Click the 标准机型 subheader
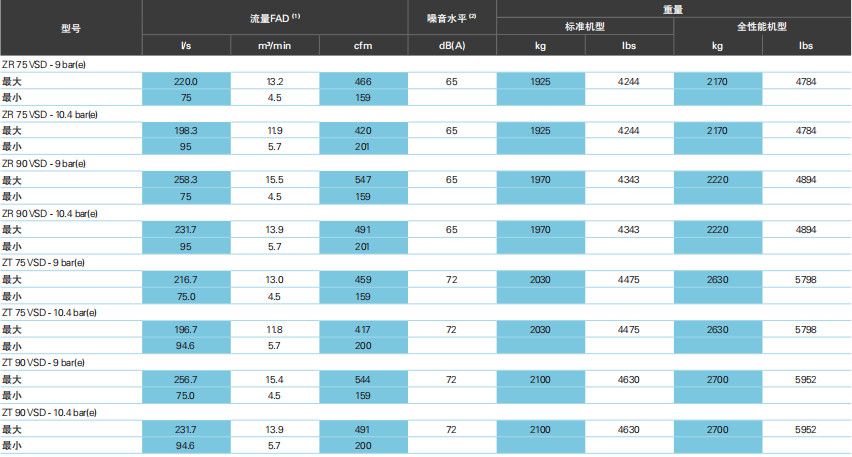The image size is (852, 457). (x=584, y=25)
